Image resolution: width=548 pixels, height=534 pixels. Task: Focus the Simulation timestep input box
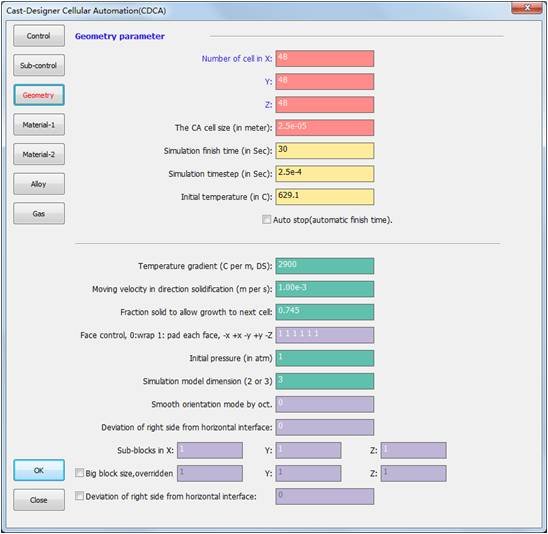[324, 174]
